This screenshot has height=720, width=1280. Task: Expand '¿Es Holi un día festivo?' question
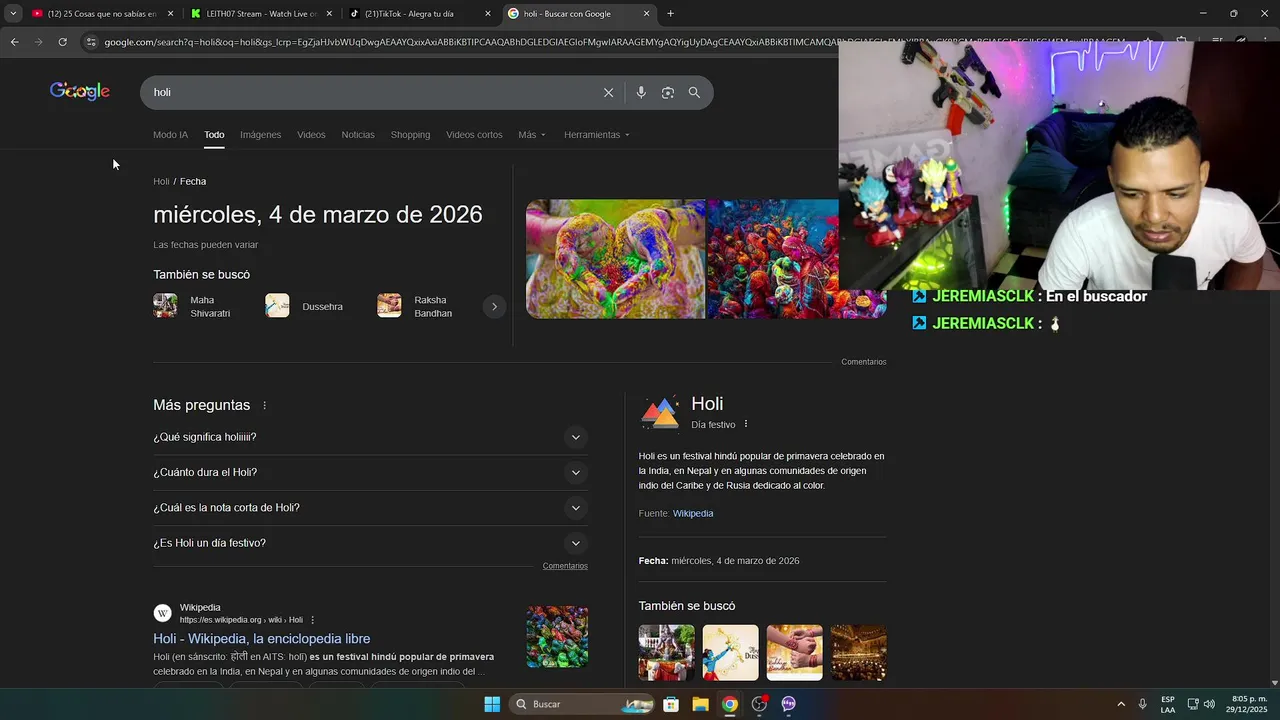(x=370, y=543)
